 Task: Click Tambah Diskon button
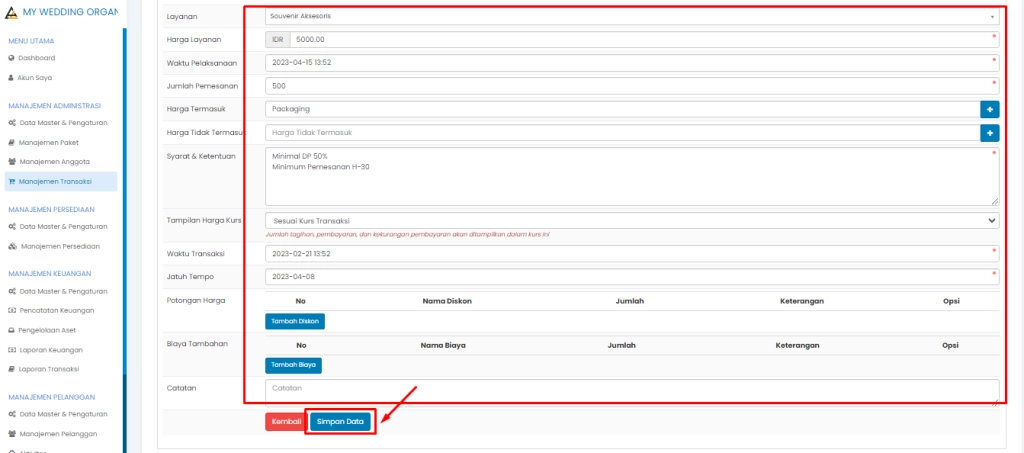(295, 321)
